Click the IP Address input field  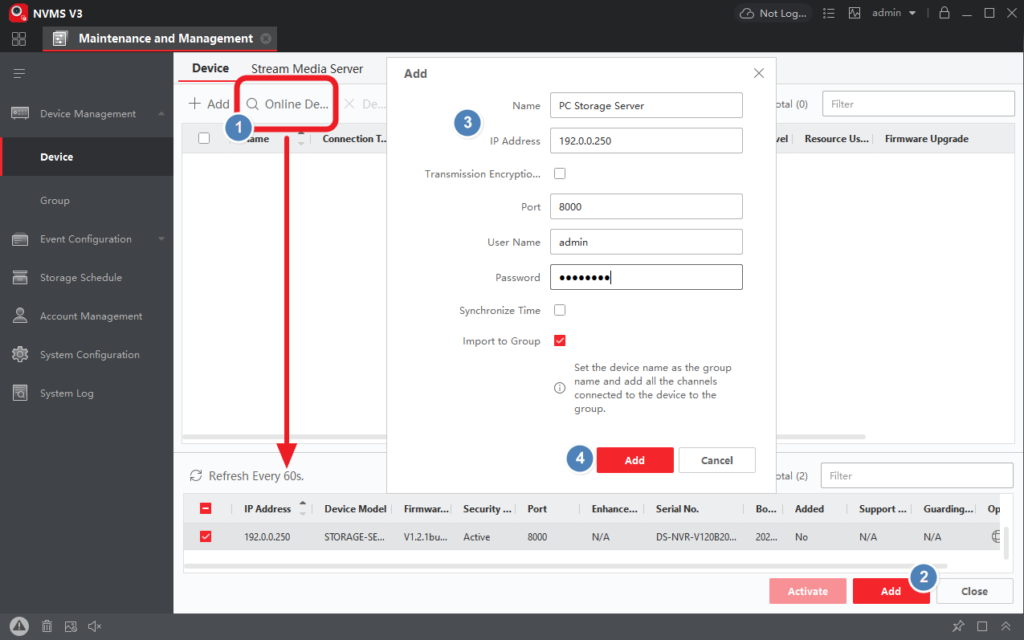tap(646, 140)
